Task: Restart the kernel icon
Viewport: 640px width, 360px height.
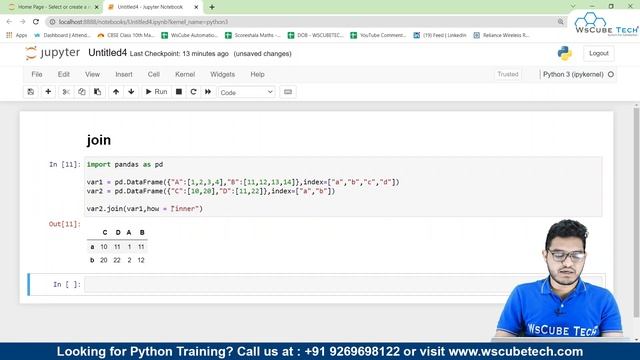Action: pyautogui.click(x=193, y=92)
